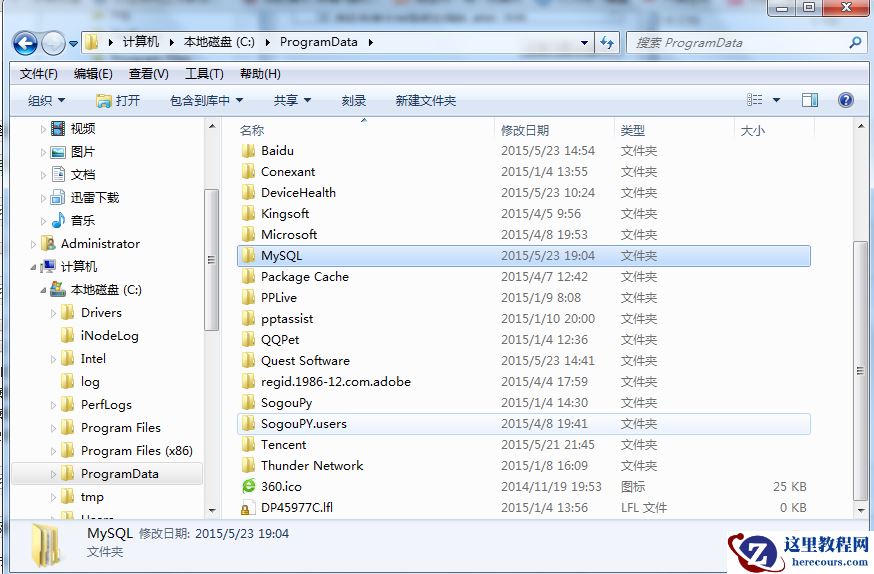Expand the Drivers folder in tree

click(54, 313)
